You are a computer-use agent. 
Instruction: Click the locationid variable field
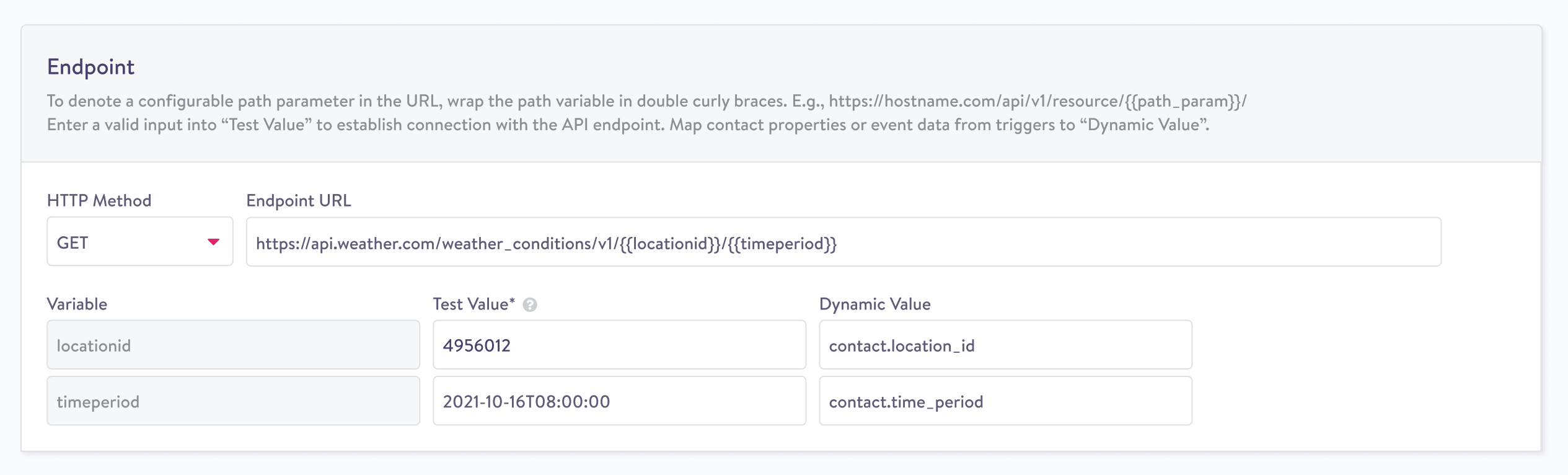pyautogui.click(x=233, y=345)
